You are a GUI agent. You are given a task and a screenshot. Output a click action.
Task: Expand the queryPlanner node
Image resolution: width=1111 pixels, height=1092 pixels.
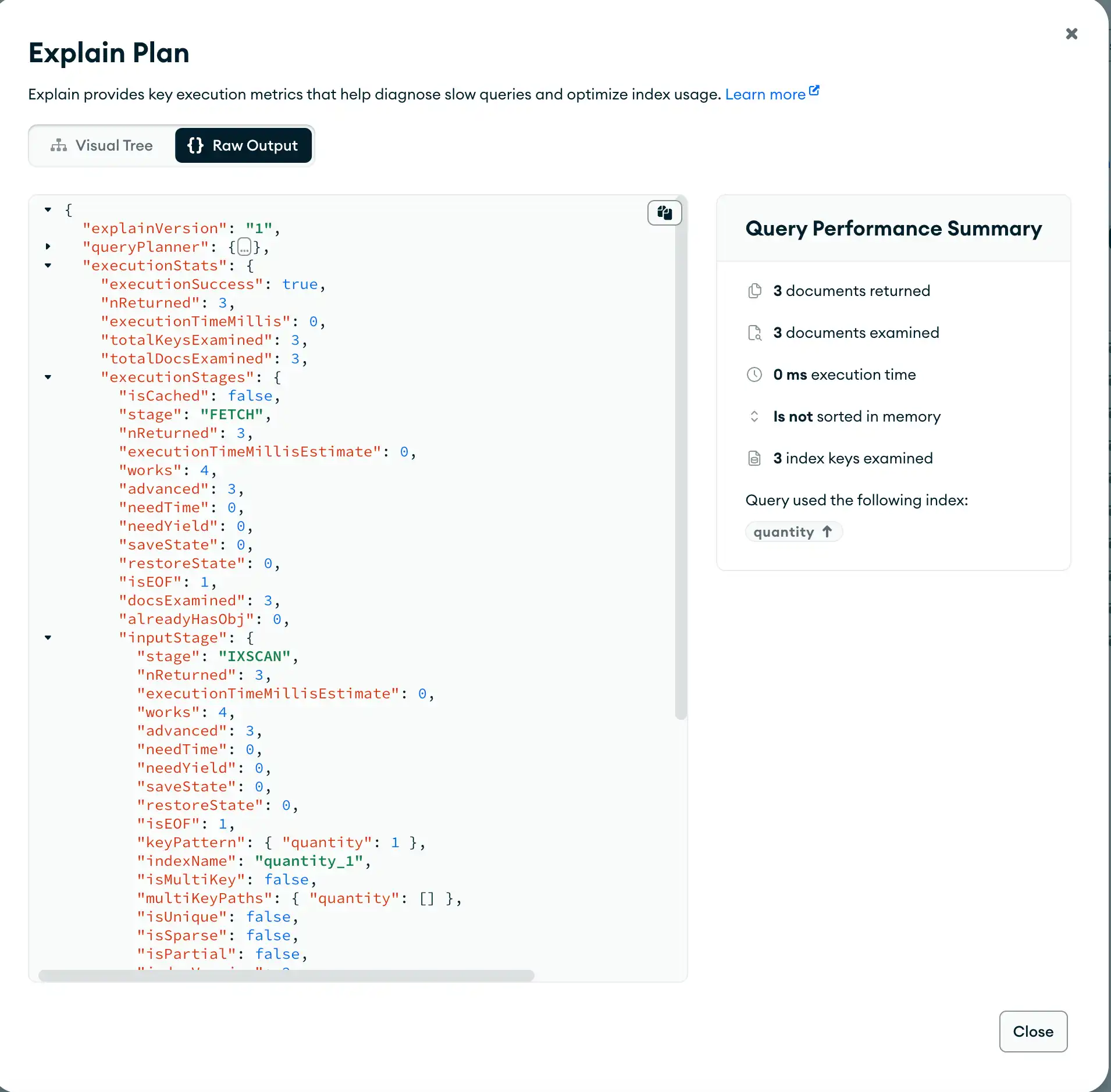click(48, 247)
